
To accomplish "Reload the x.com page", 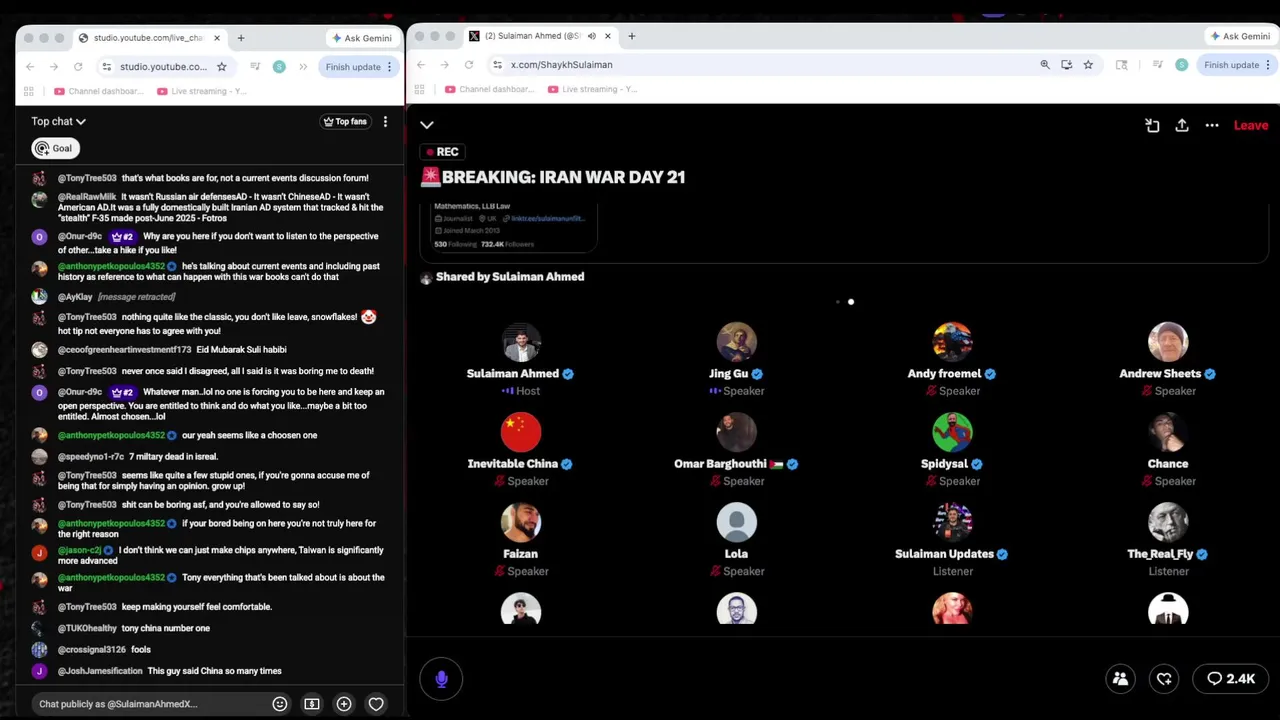I will pos(469,65).
